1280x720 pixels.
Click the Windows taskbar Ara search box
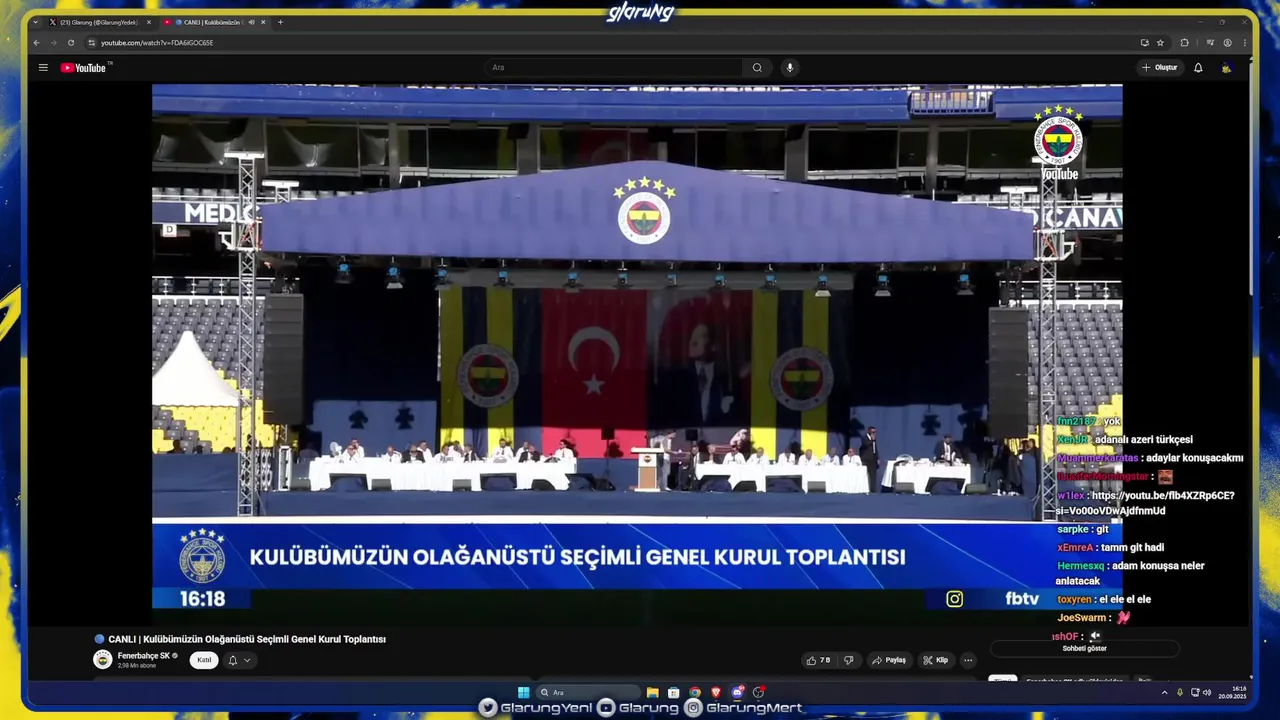pyautogui.click(x=587, y=692)
